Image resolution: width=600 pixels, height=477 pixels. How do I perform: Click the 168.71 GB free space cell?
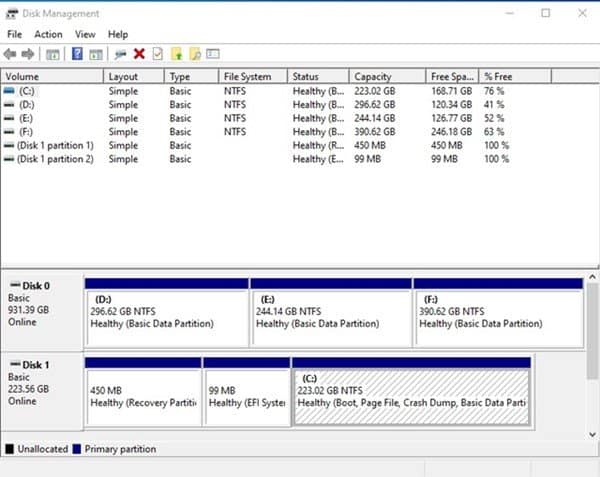click(452, 91)
